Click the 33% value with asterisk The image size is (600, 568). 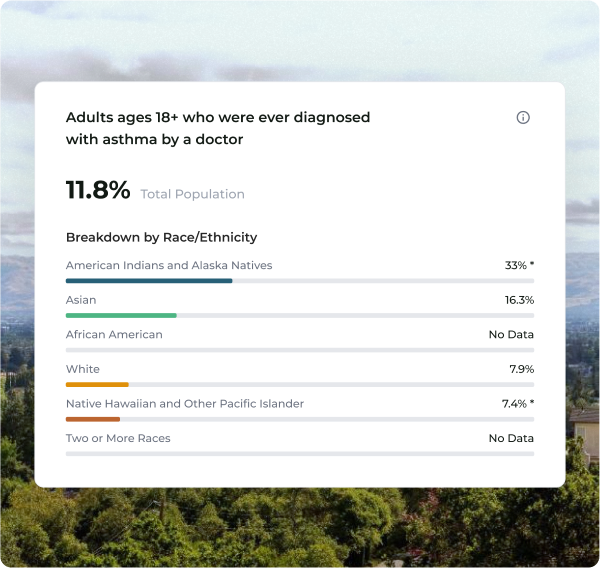(519, 265)
